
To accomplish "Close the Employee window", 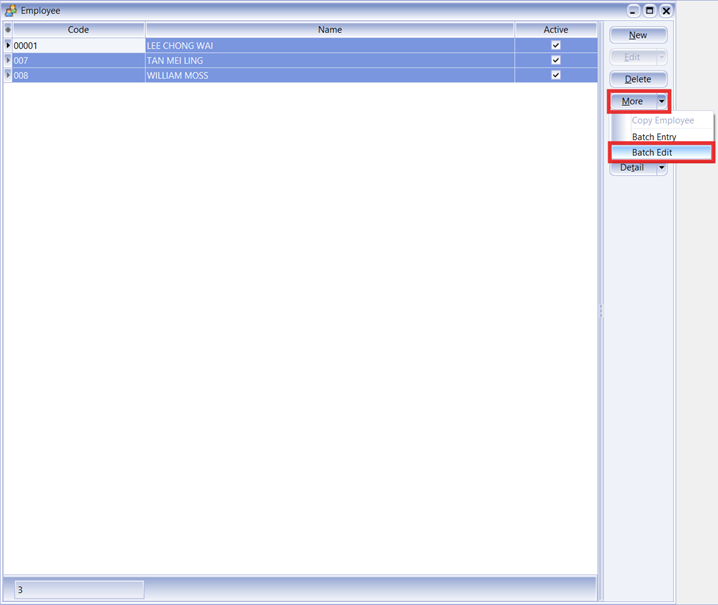I will coord(666,10).
